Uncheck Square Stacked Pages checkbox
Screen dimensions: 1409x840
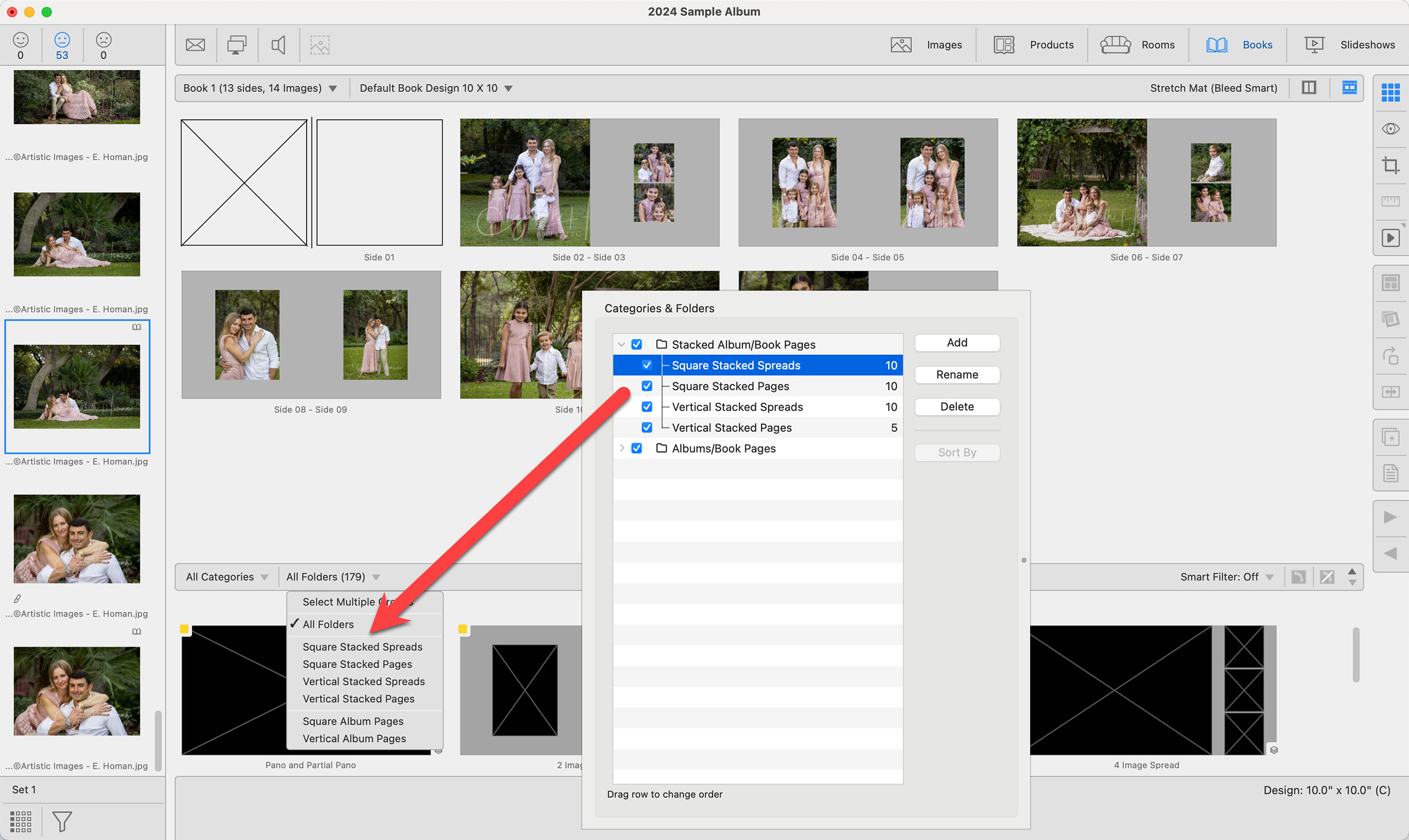tap(647, 386)
